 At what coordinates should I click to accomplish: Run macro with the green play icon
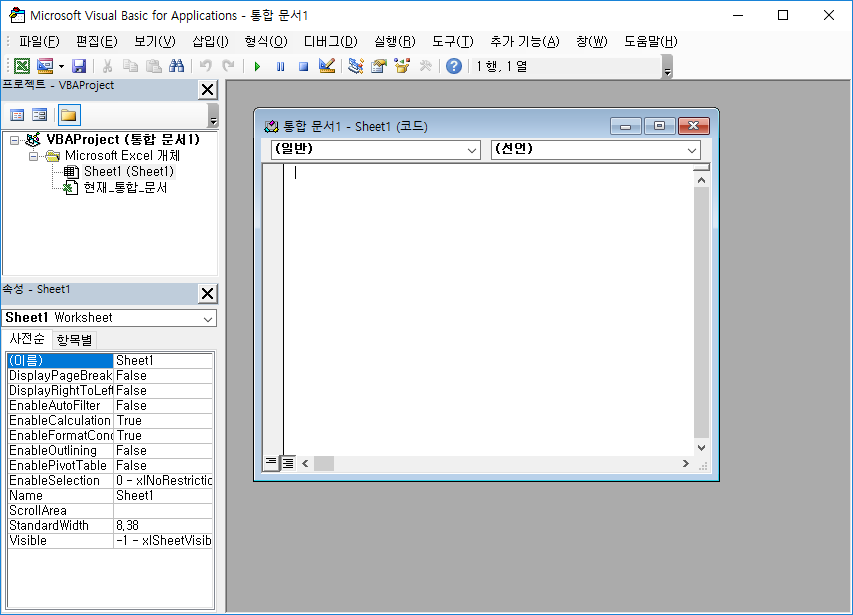tap(257, 66)
